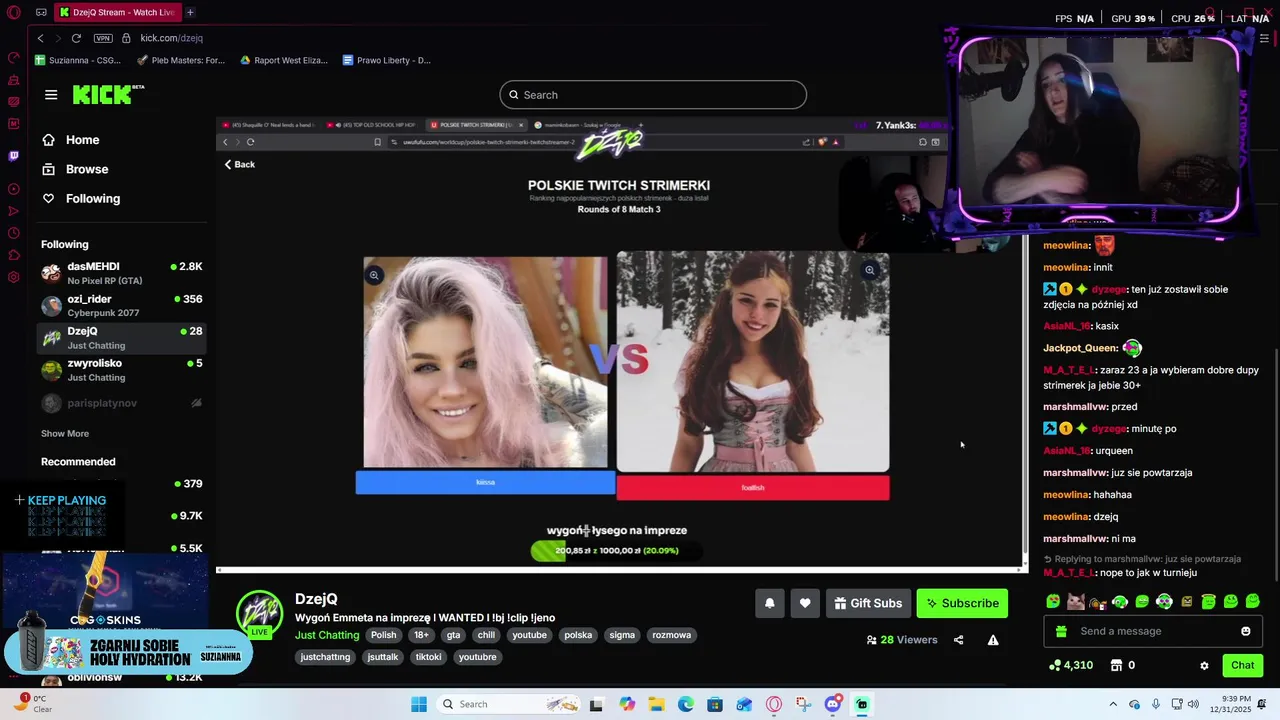Open File Explorer from taskbar

point(656,704)
